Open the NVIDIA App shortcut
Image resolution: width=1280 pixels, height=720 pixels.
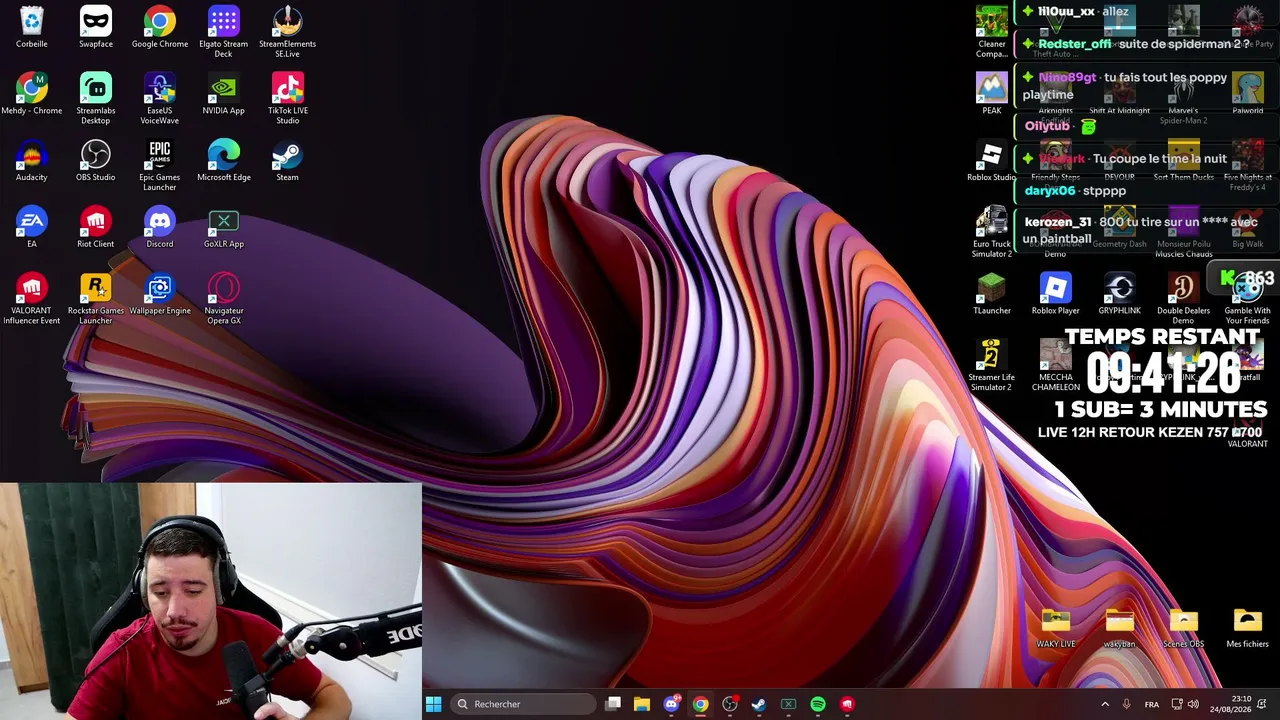[x=224, y=94]
